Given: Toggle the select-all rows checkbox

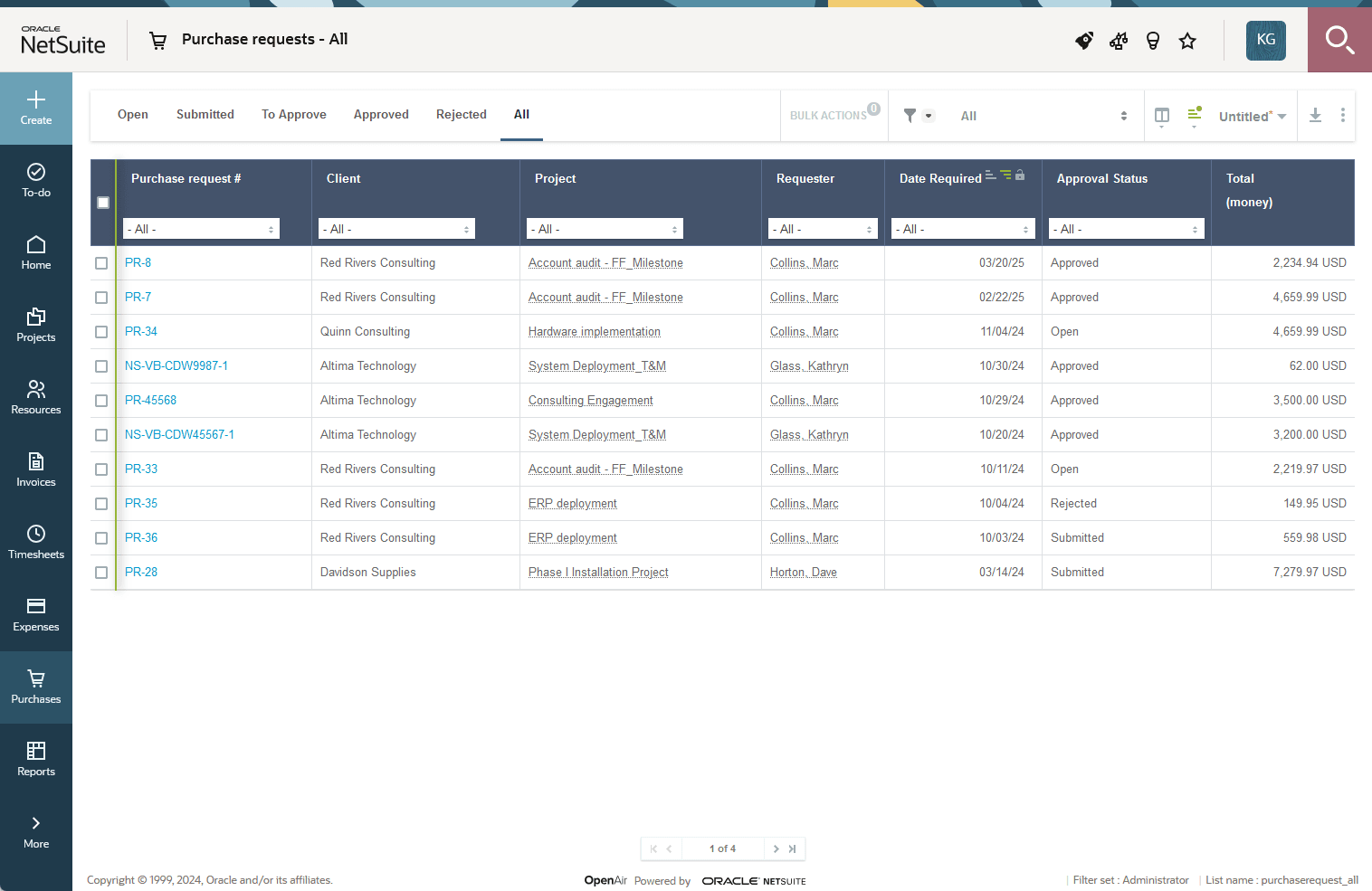Looking at the screenshot, I should coord(103,203).
